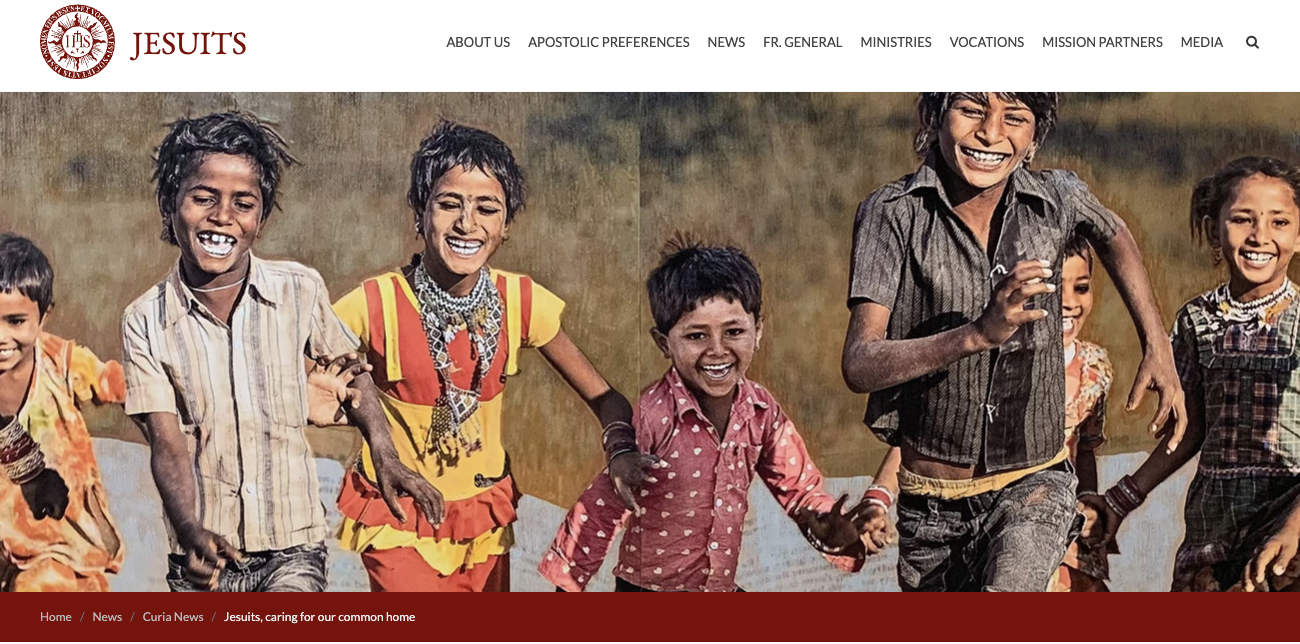Click the JESUITS wordmark text
Image resolution: width=1300 pixels, height=644 pixels.
(x=188, y=44)
